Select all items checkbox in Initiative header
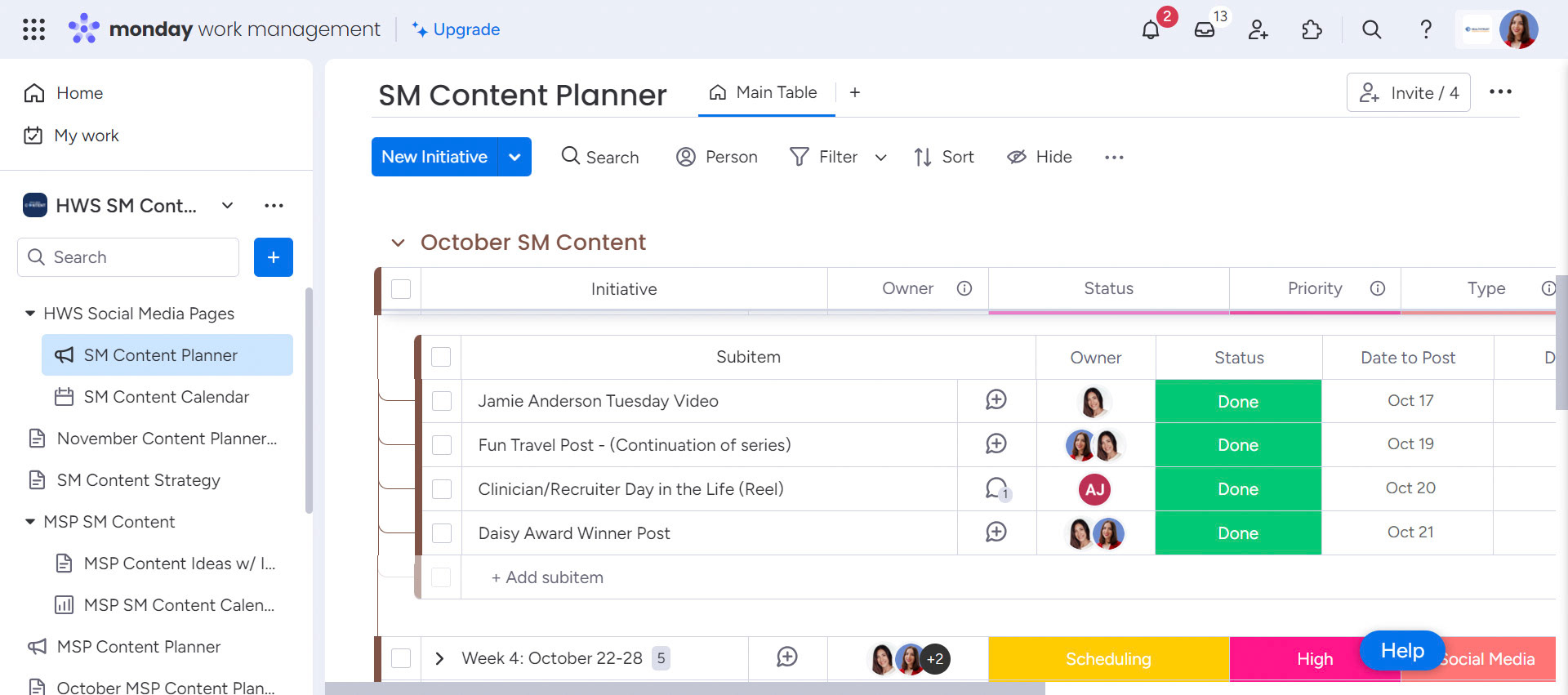 click(401, 289)
